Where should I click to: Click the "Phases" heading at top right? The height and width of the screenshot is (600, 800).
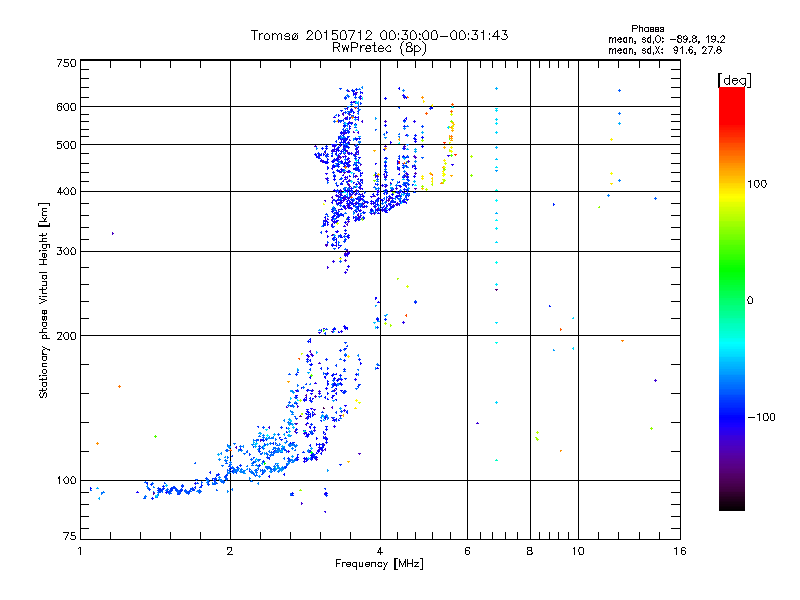(x=647, y=29)
